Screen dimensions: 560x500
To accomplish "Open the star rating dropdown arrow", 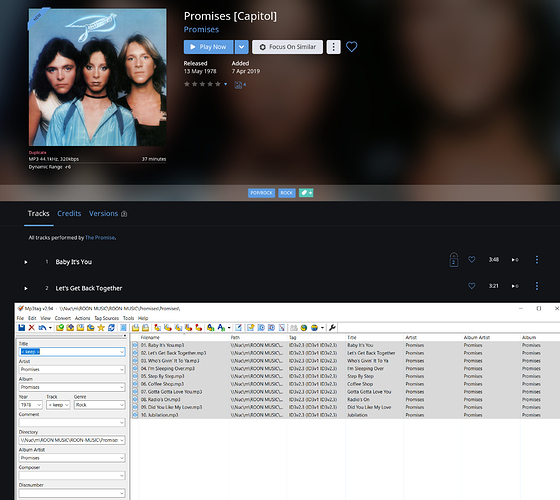I will pyautogui.click(x=225, y=84).
